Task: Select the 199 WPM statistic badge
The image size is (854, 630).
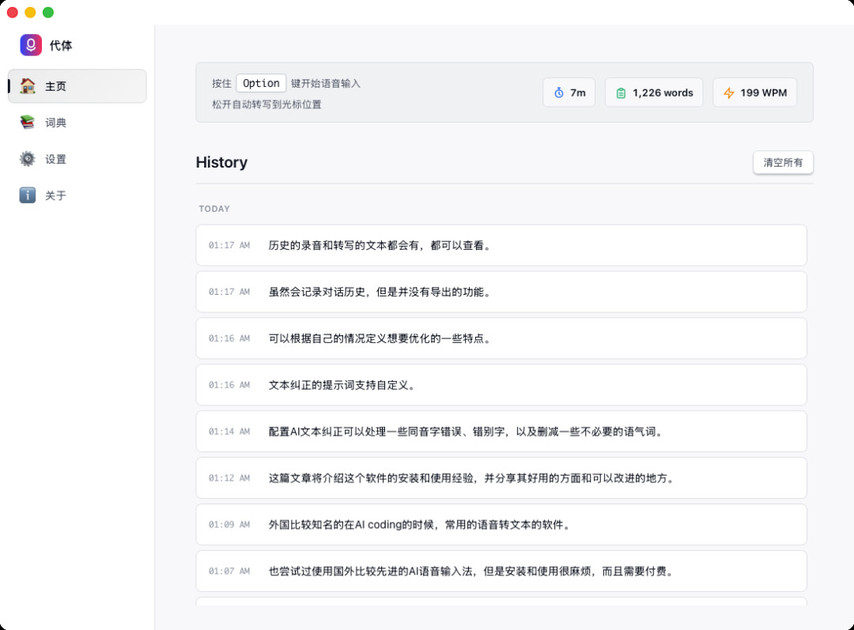Action: pos(755,93)
